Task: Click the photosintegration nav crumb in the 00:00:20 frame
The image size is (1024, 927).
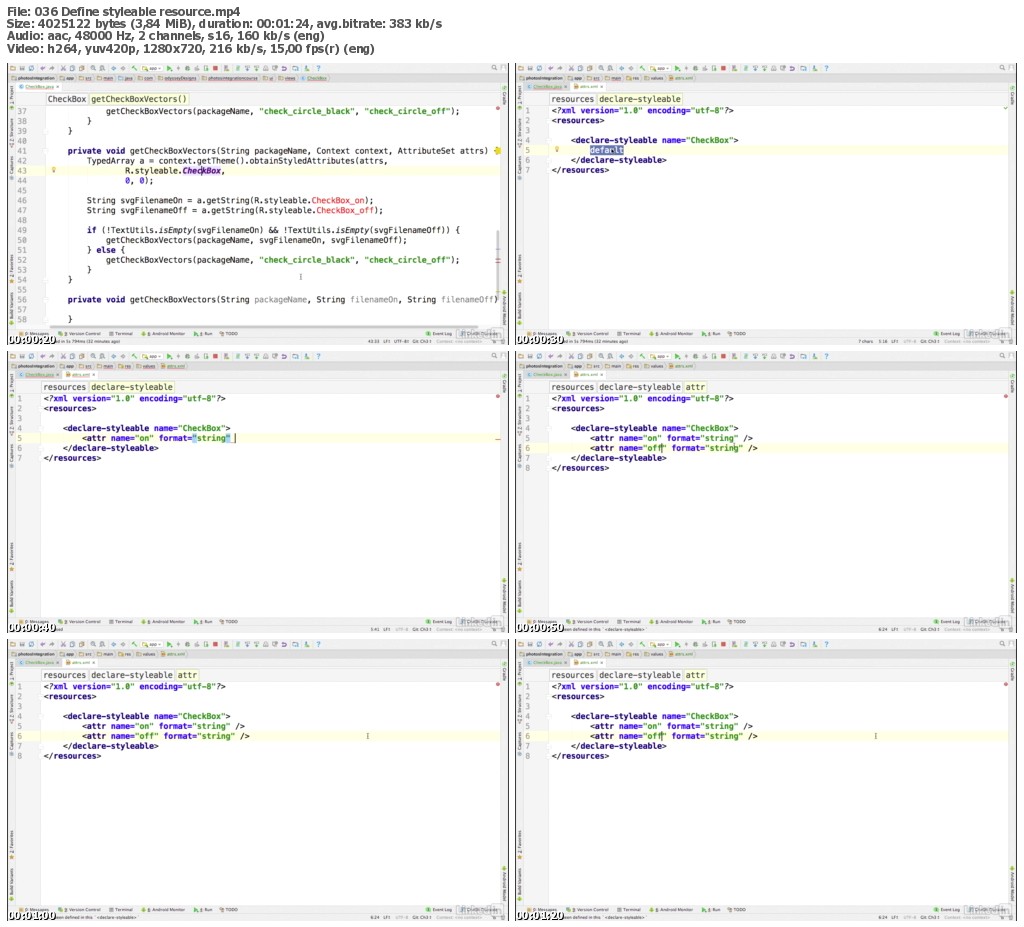Action: coord(35,78)
